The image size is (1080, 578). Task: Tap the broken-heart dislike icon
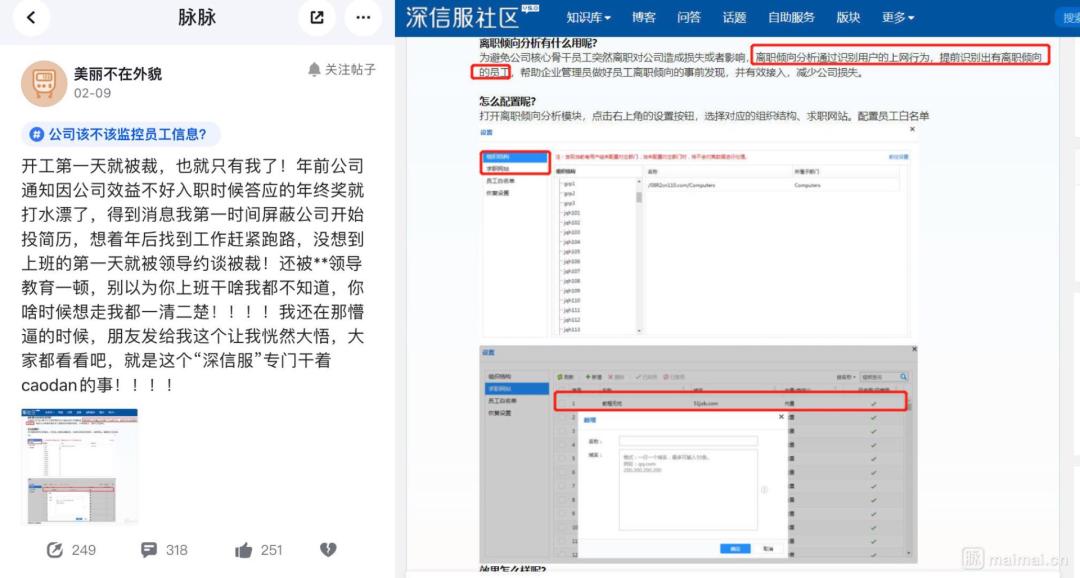click(328, 550)
